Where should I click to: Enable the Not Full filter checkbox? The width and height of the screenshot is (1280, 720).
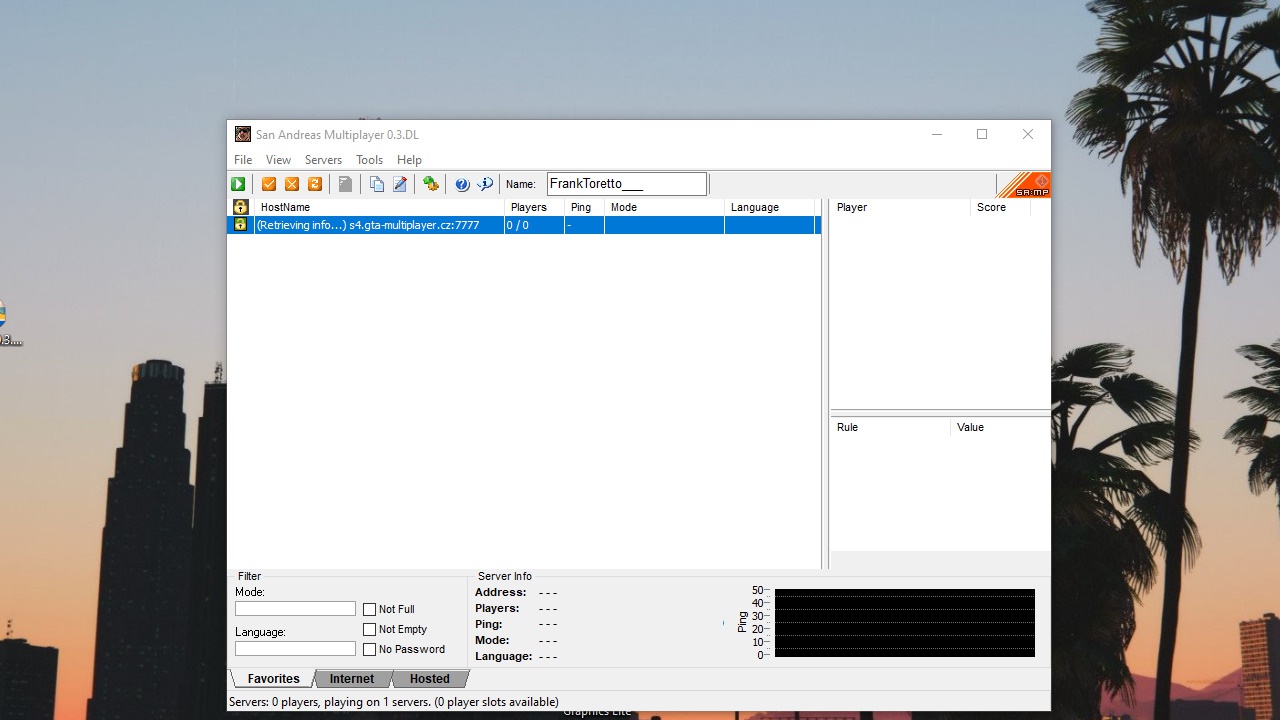pyautogui.click(x=369, y=609)
